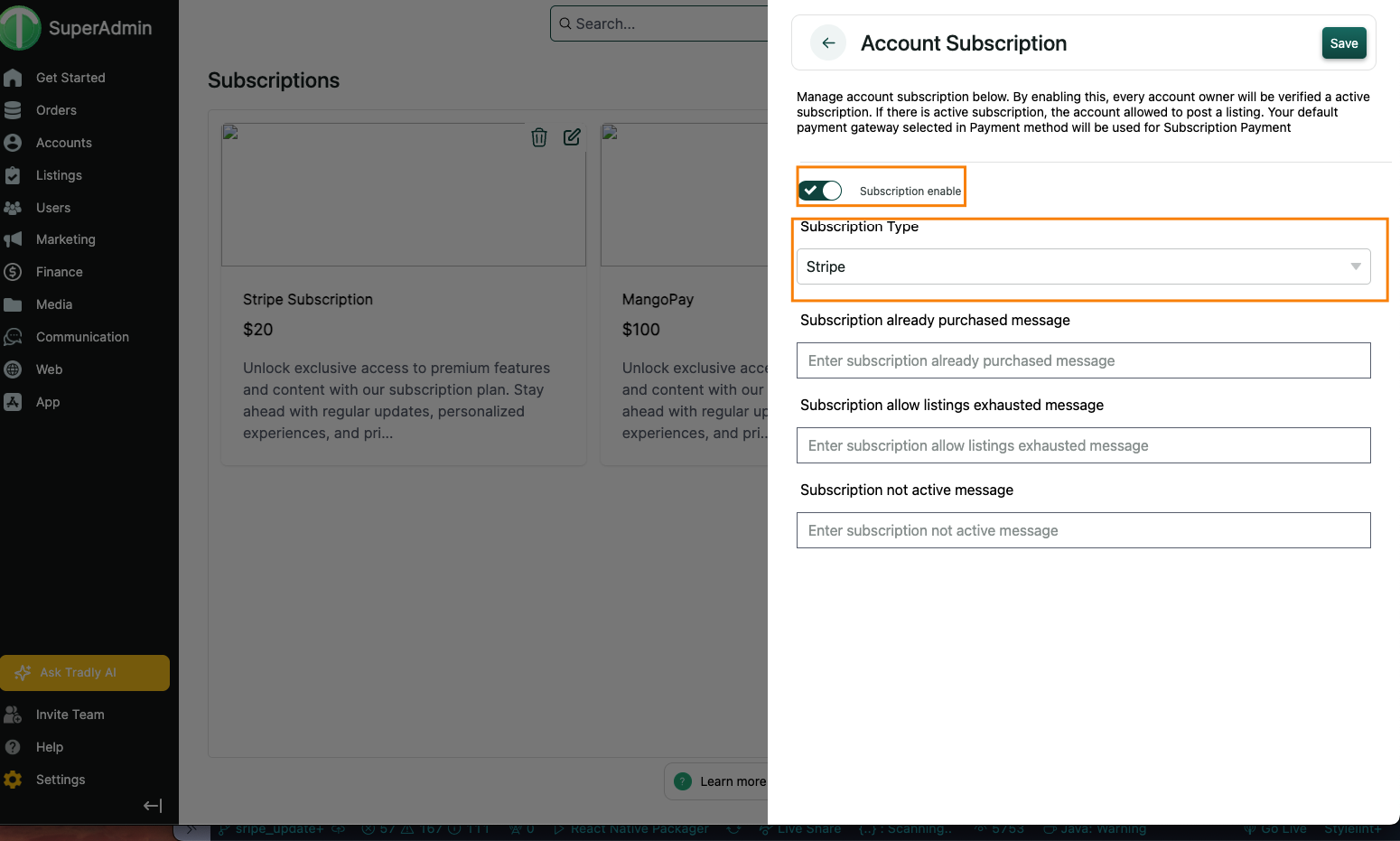
Task: Click the Communication chat icon
Action: pyautogui.click(x=13, y=337)
